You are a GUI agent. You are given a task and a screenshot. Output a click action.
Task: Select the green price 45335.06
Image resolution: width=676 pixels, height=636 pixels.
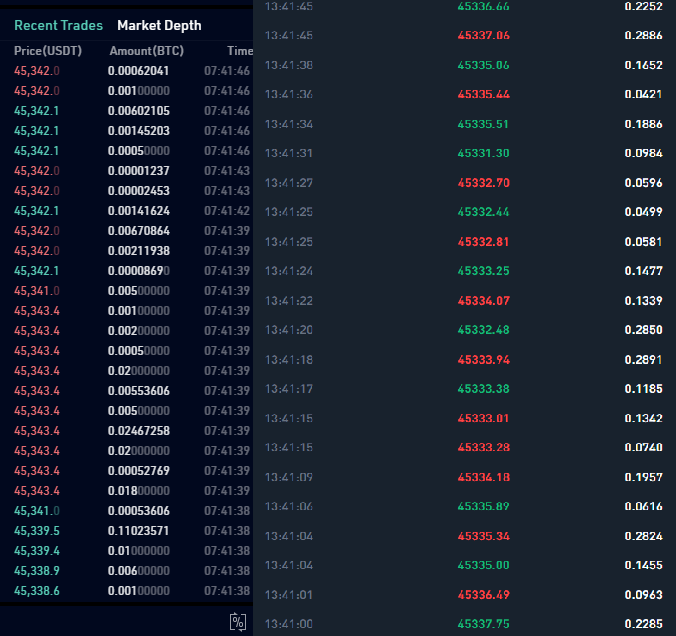tap(483, 65)
